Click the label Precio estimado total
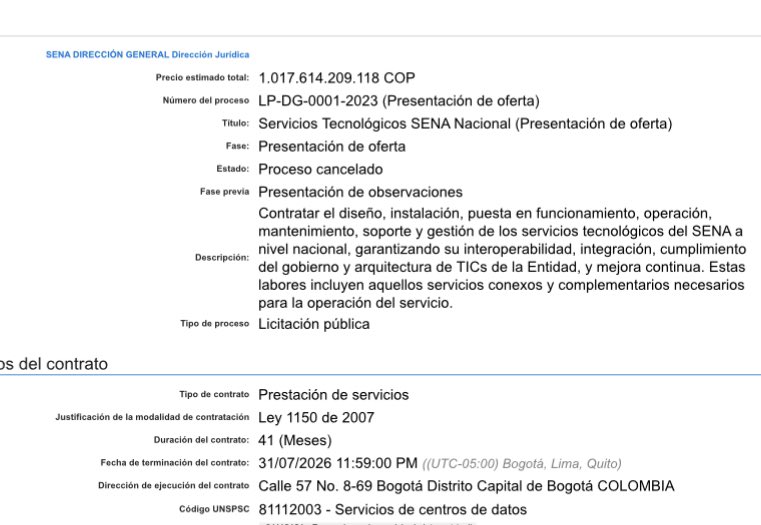 [202, 78]
